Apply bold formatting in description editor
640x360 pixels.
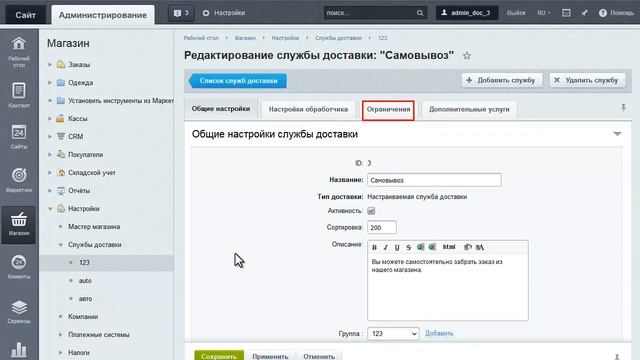(x=374, y=247)
